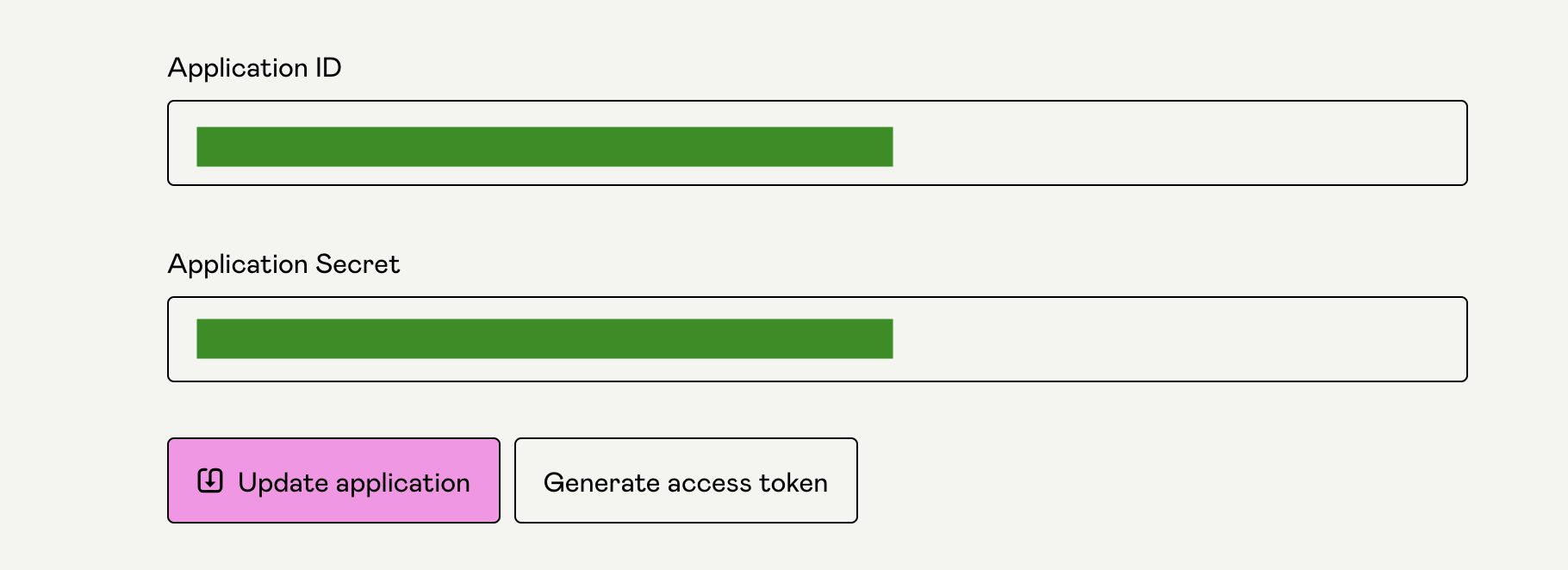
Task: Click the word "ID" in the first label
Action: [328, 68]
